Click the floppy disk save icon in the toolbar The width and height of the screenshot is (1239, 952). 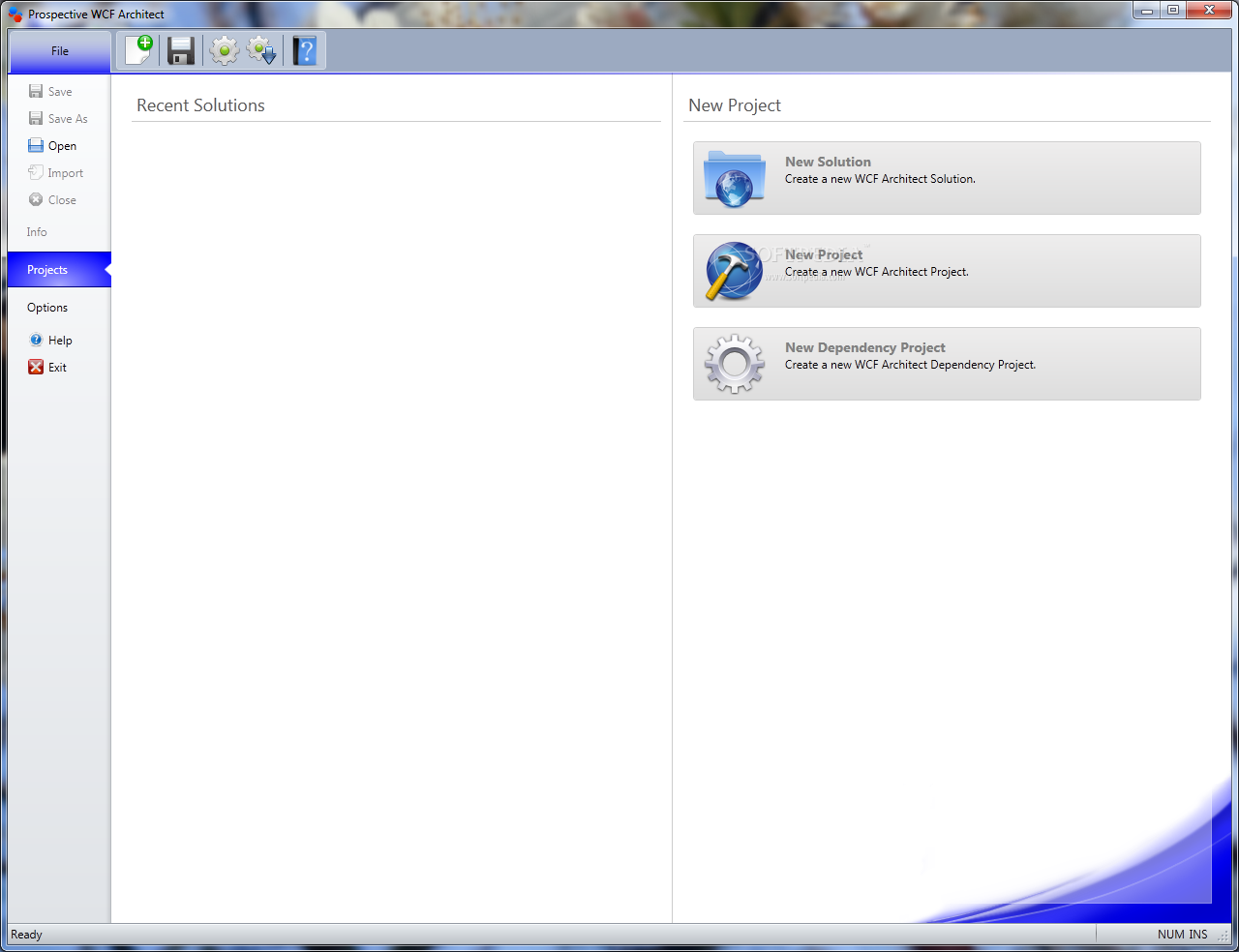(x=181, y=50)
